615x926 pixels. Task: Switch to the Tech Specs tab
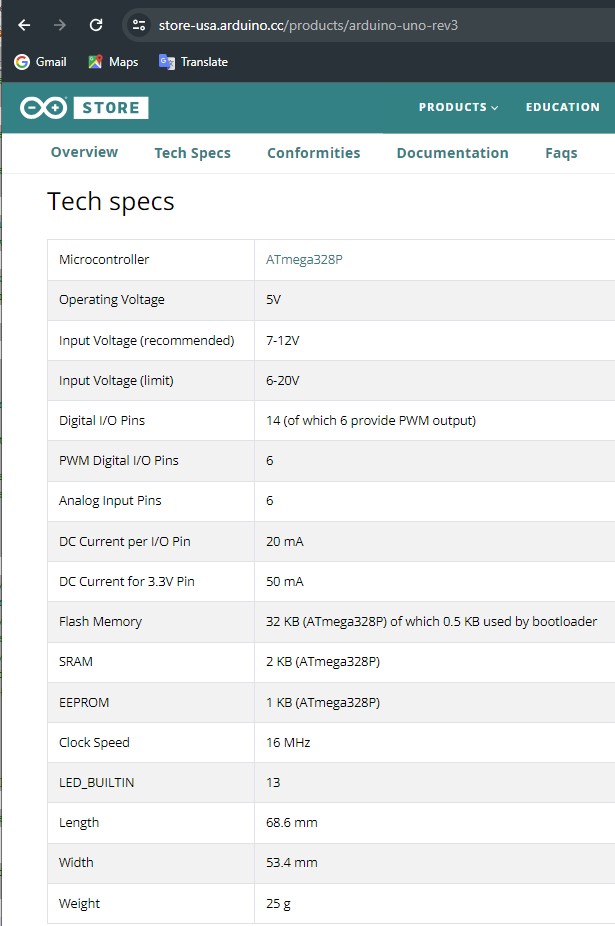193,153
